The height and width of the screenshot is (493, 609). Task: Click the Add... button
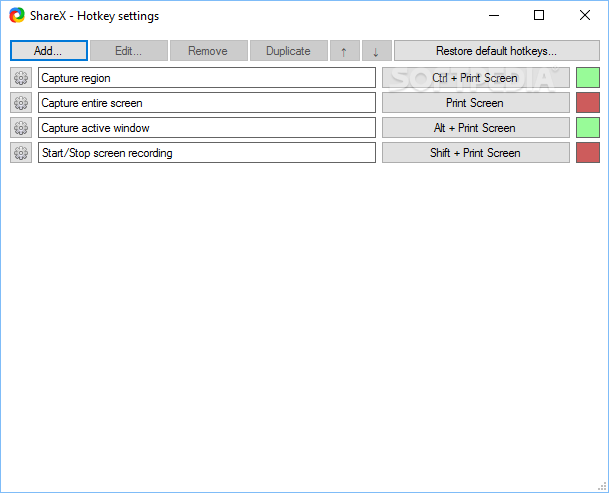(x=49, y=51)
